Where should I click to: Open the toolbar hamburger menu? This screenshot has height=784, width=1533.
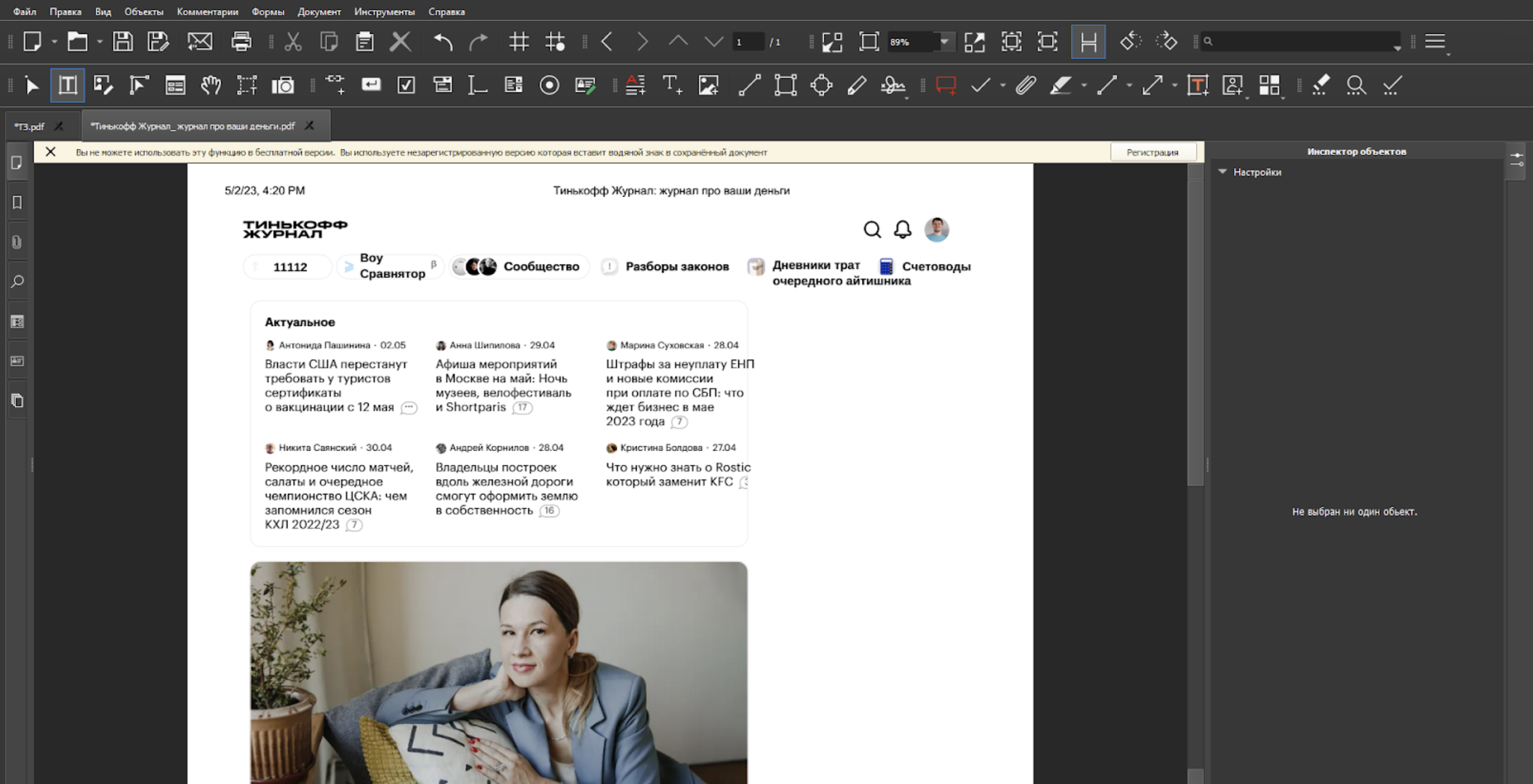(x=1435, y=42)
